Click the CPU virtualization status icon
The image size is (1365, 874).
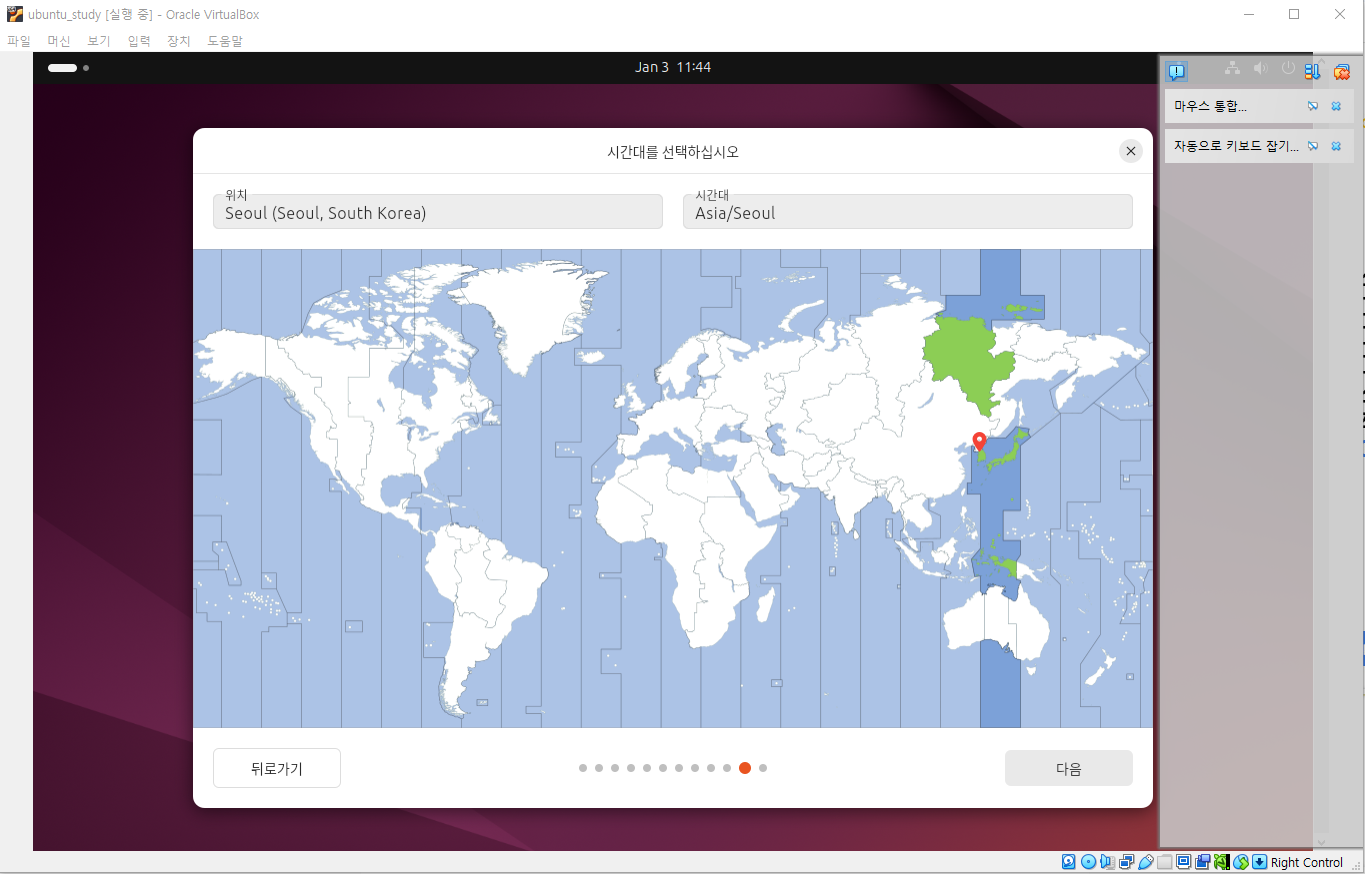pyautogui.click(x=1222, y=862)
